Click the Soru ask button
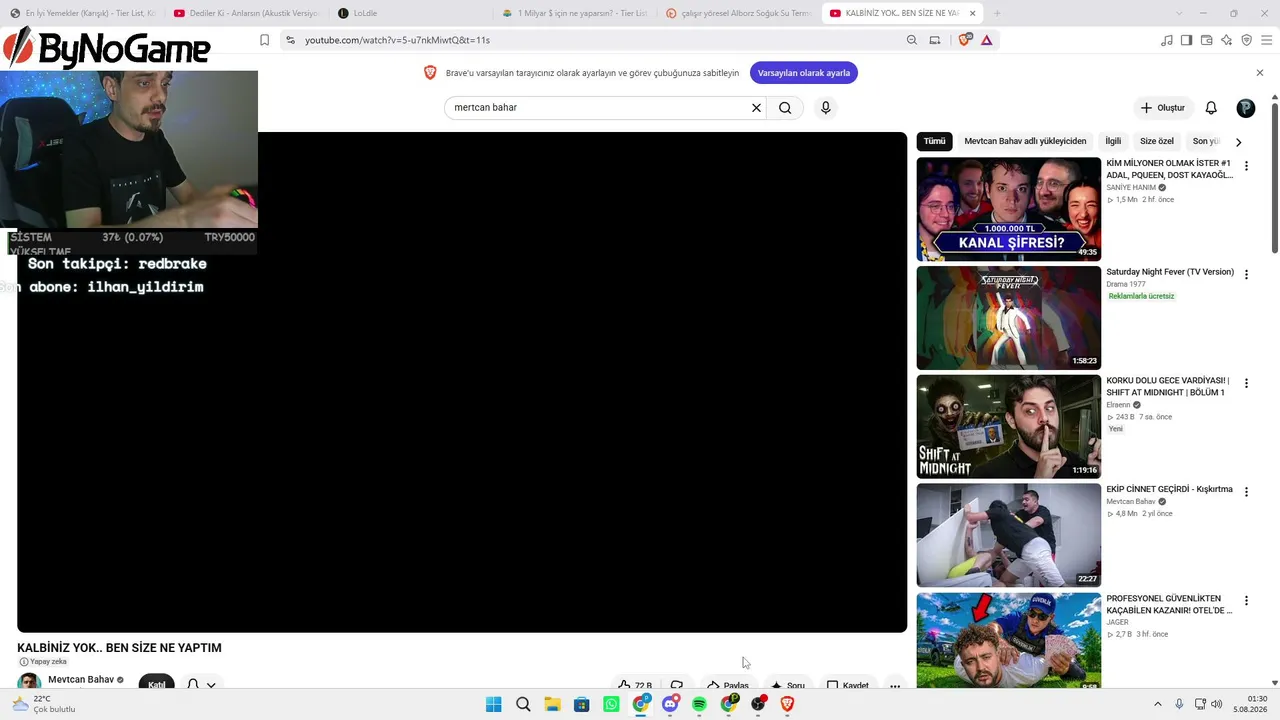This screenshot has width=1280, height=720. point(787,686)
